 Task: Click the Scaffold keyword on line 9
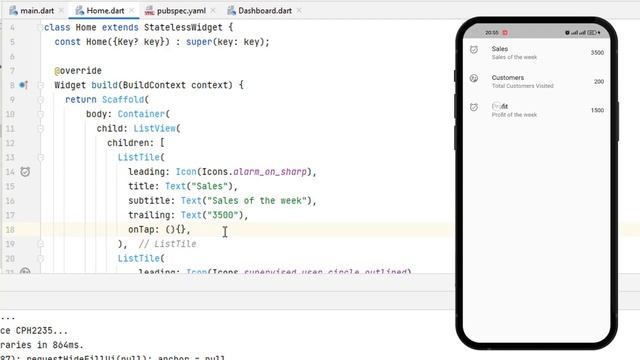(123, 100)
